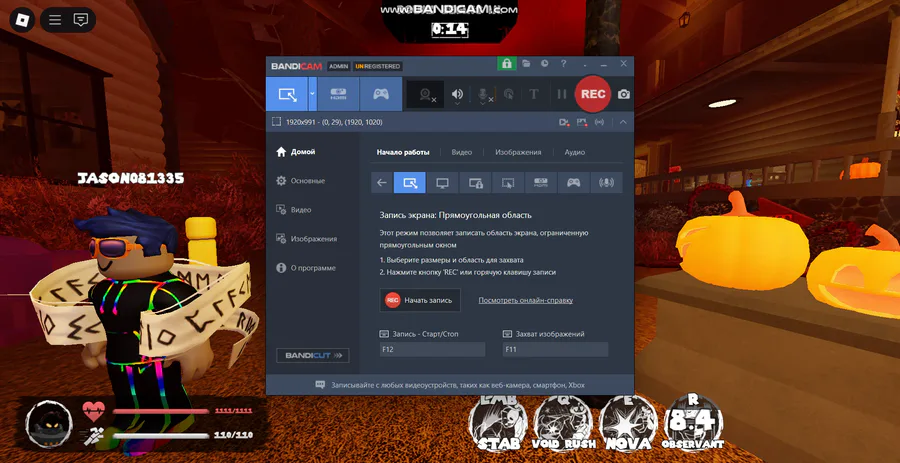Image resolution: width=900 pixels, height=463 pixels.
Task: Open the Основные settings section
Action: coord(300,181)
